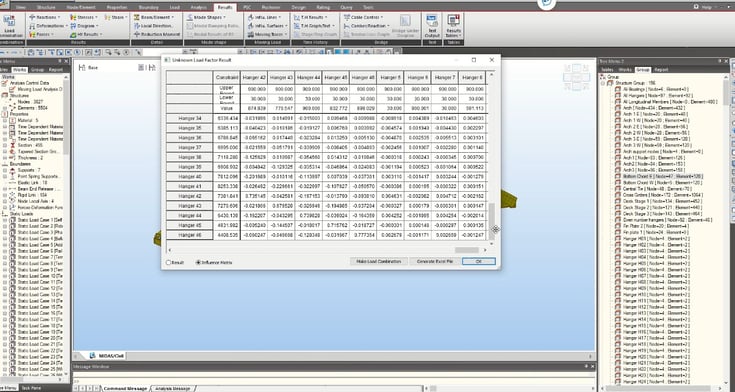Click the Diagram results icon
Image resolution: width=735 pixels, height=392 pixels.
73,26
